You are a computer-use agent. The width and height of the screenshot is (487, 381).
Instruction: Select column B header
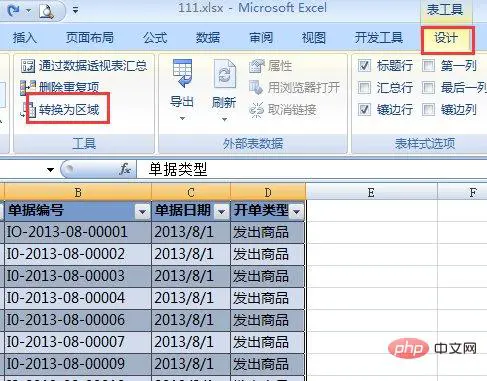pos(78,192)
